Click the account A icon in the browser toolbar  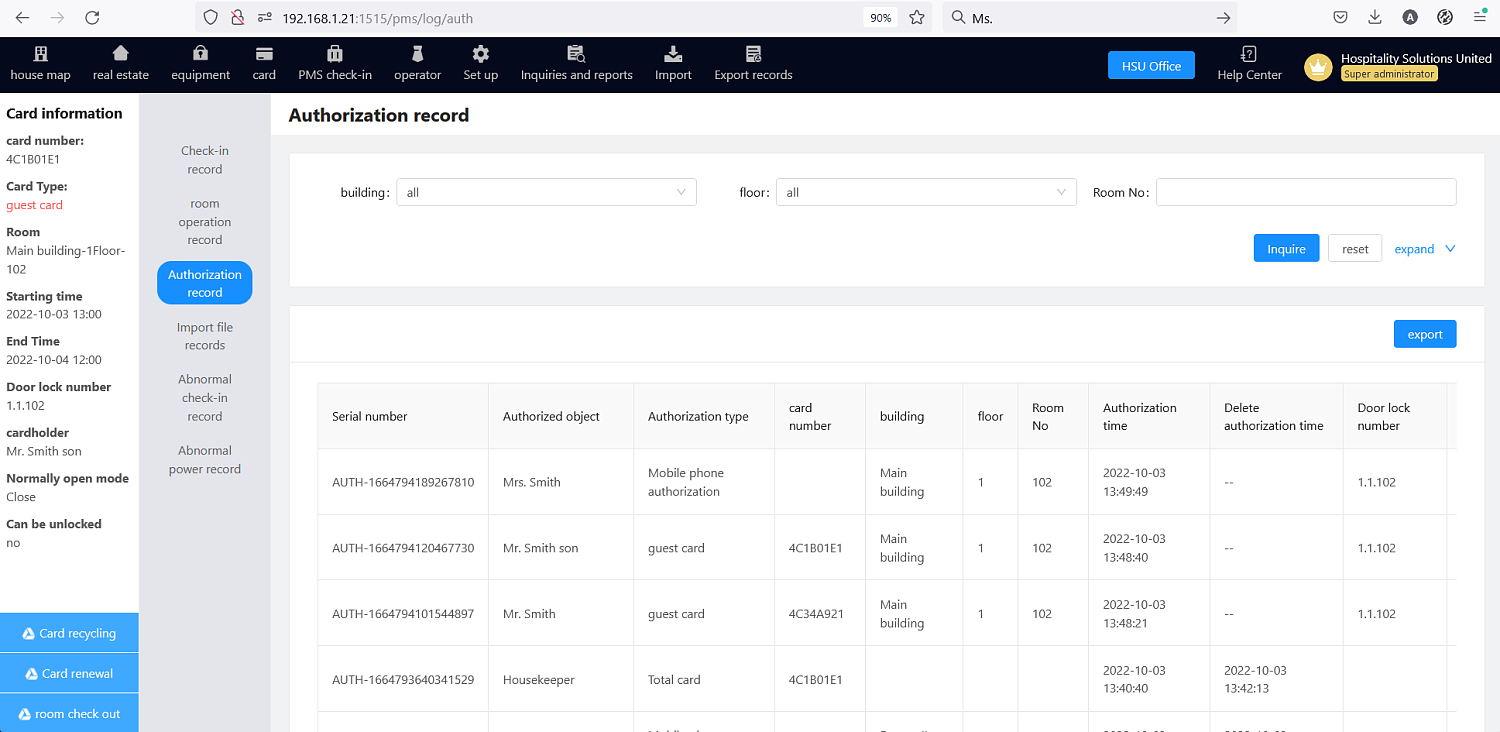(x=1410, y=18)
